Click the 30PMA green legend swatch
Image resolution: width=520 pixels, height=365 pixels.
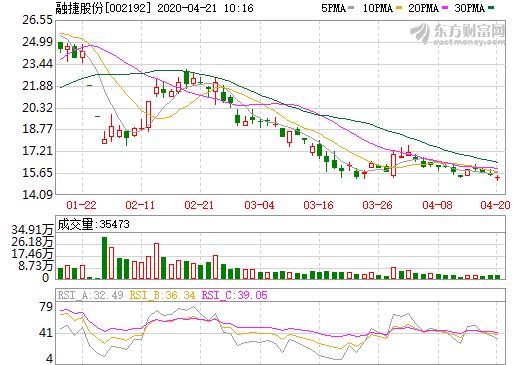click(491, 7)
